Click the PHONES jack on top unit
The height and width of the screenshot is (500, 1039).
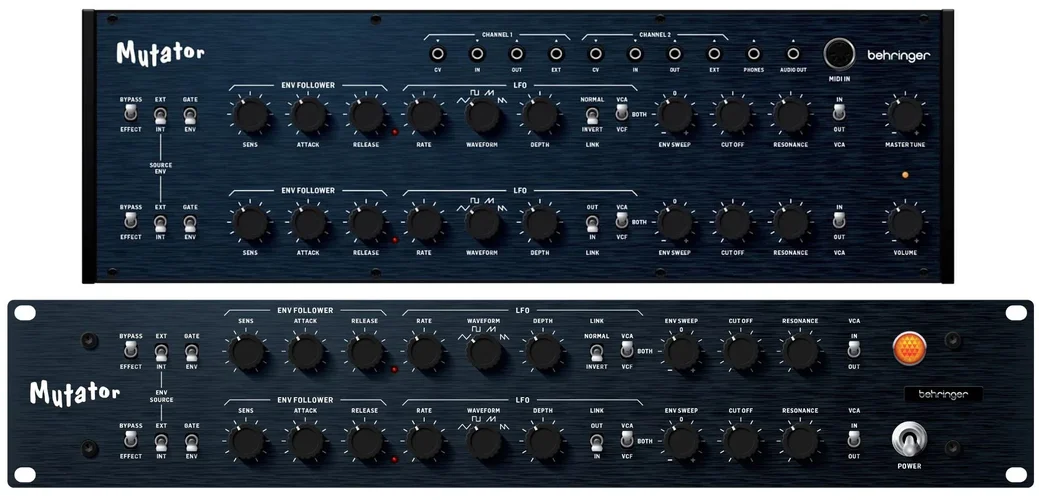(x=753, y=54)
